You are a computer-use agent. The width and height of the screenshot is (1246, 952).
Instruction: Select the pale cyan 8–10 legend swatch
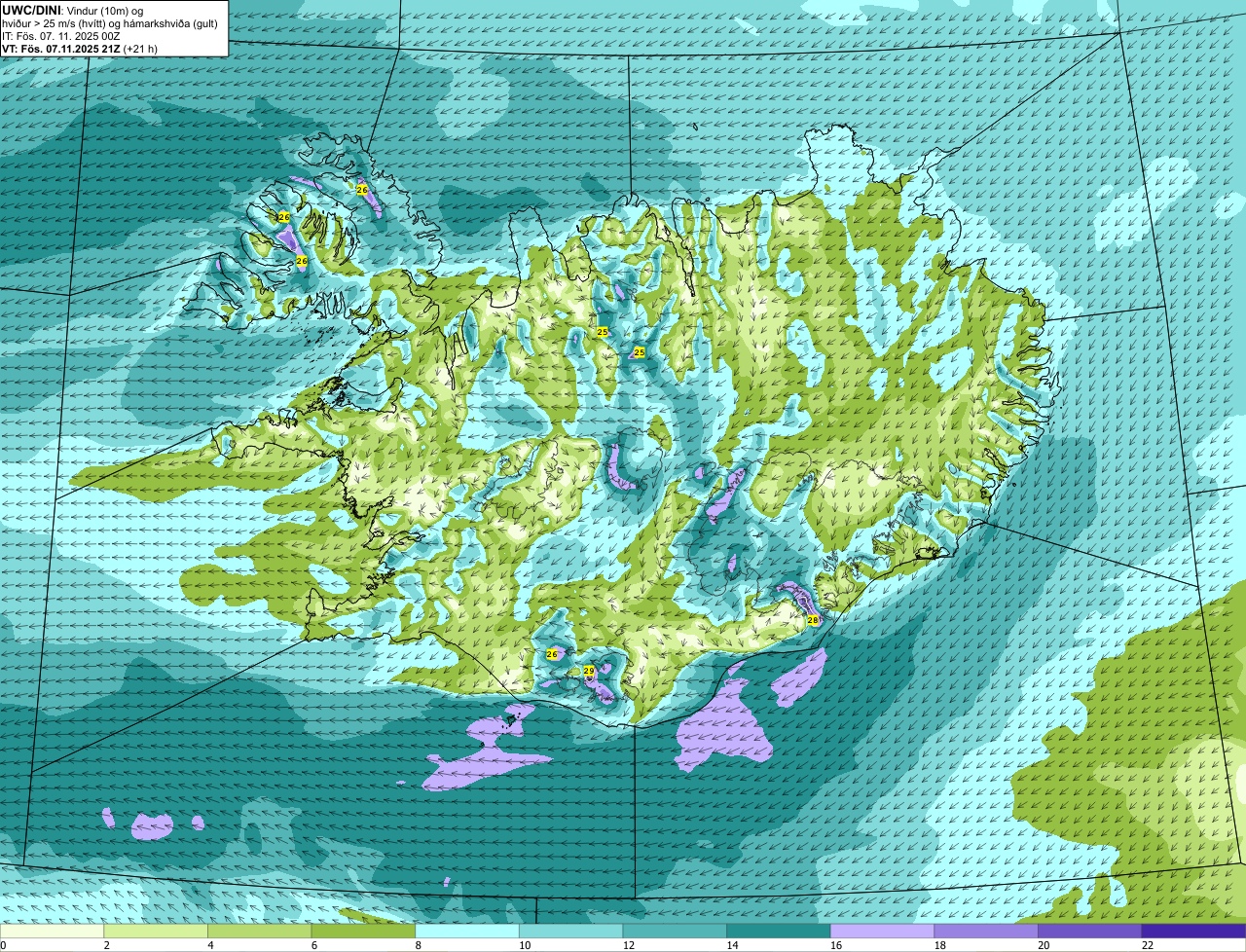467,932
